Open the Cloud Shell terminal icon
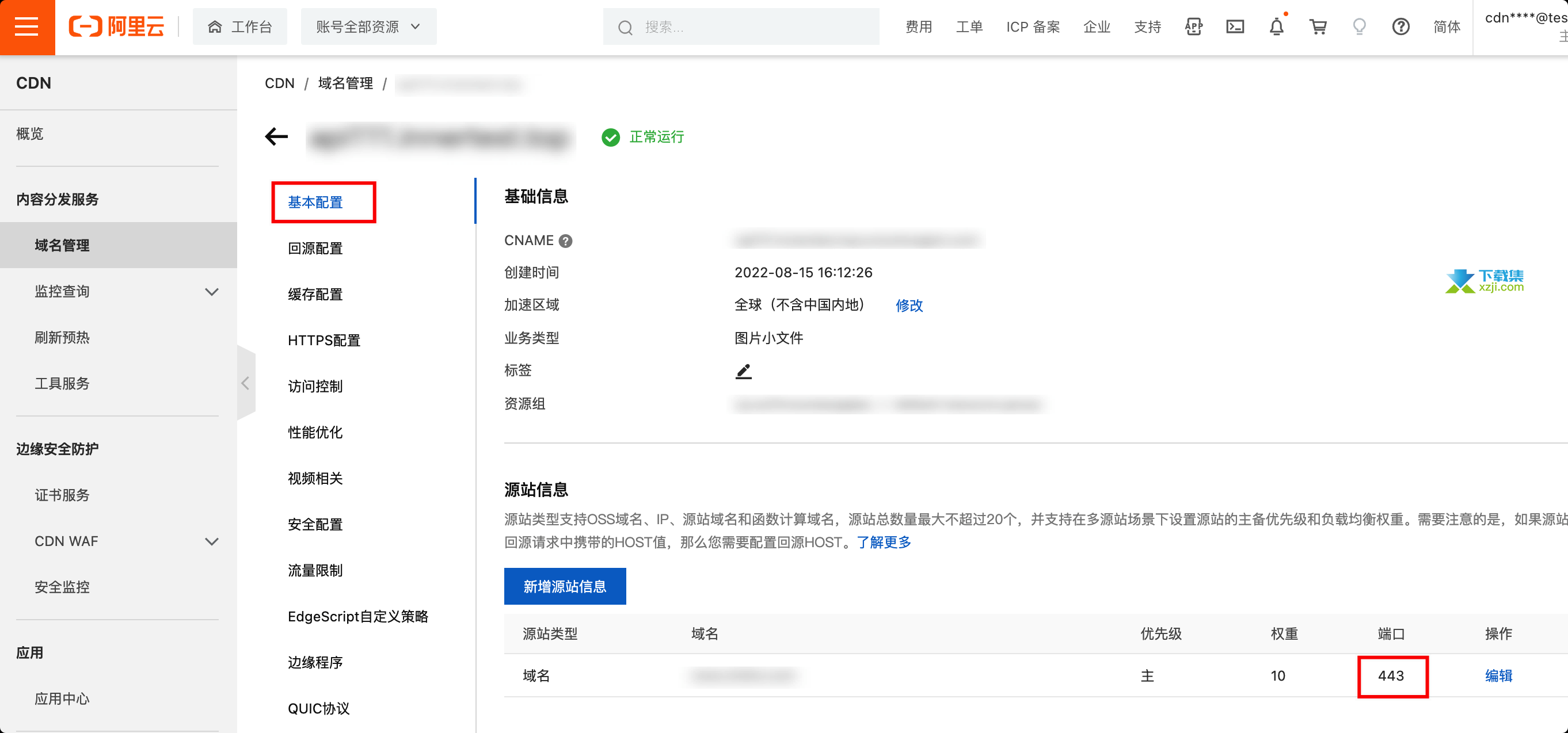The width and height of the screenshot is (1568, 733). 1235,27
